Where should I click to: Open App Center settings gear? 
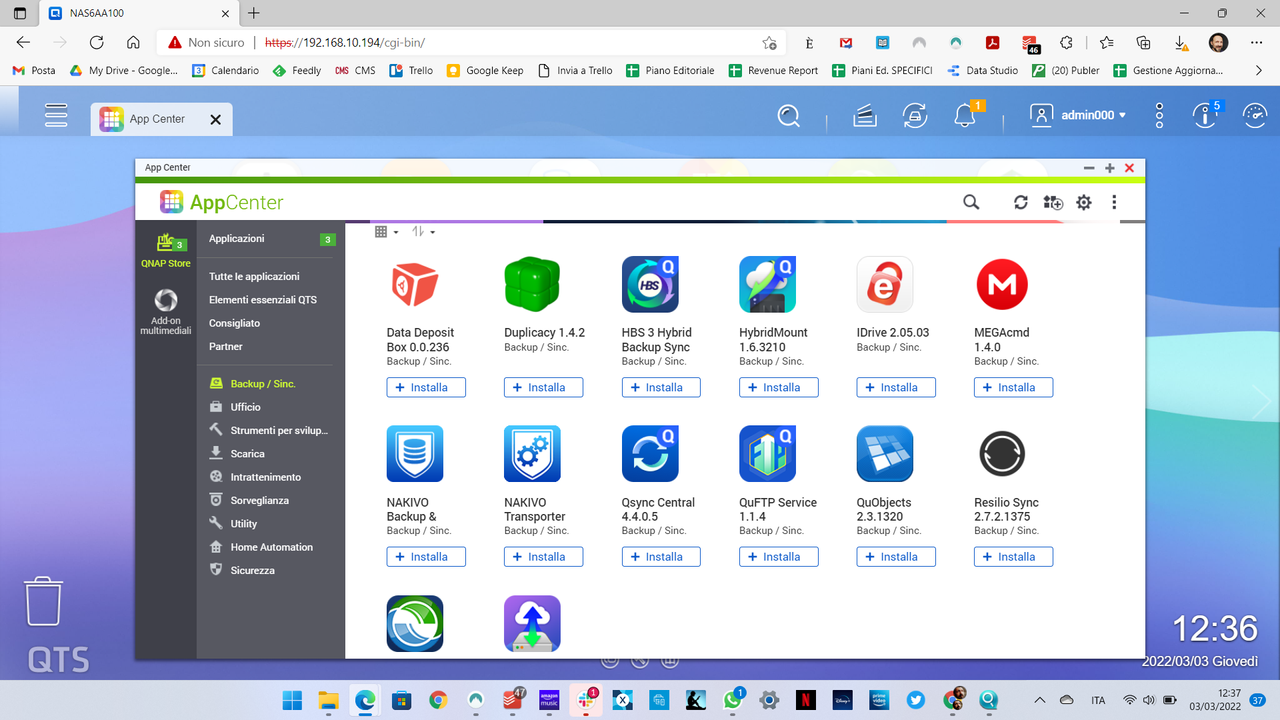1084,202
